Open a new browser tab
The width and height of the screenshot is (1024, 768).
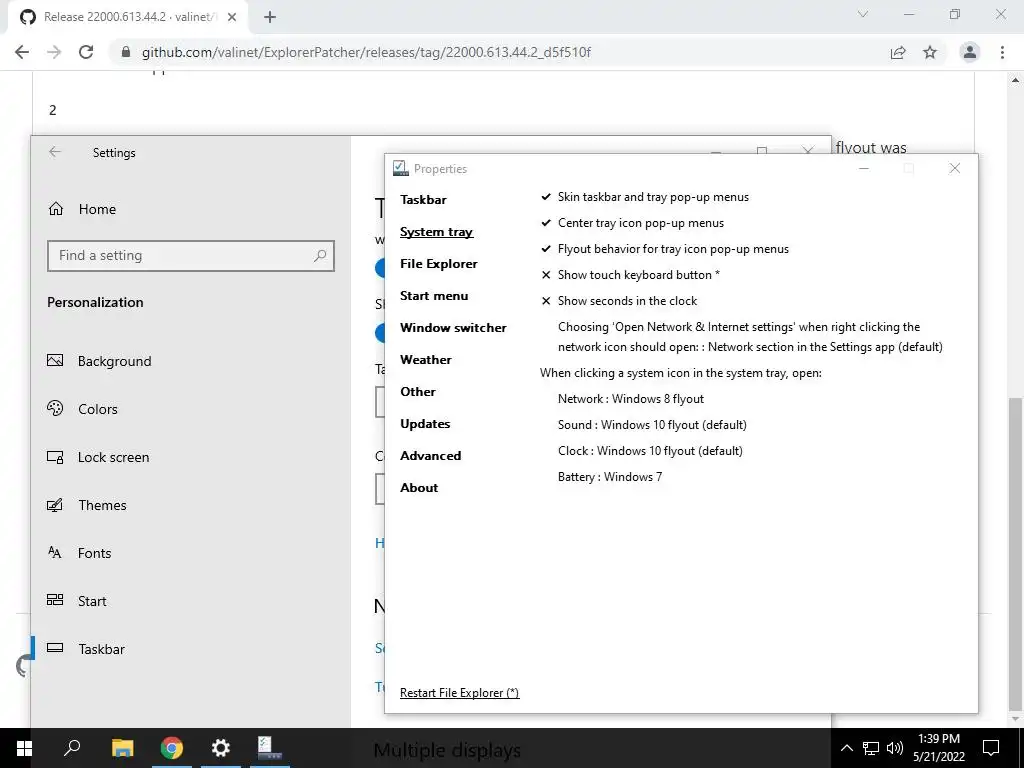pyautogui.click(x=270, y=17)
